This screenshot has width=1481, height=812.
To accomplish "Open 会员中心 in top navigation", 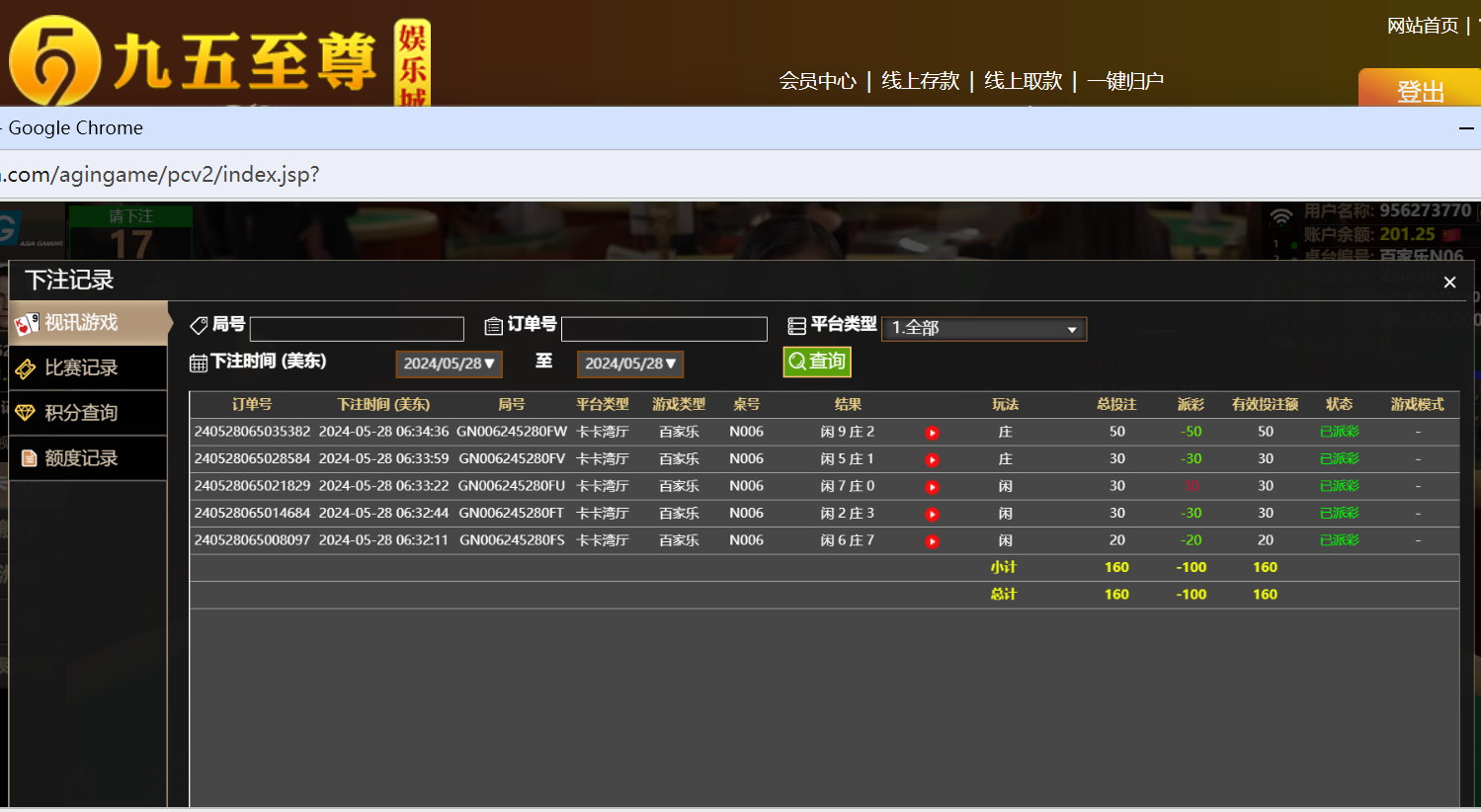I will [817, 81].
